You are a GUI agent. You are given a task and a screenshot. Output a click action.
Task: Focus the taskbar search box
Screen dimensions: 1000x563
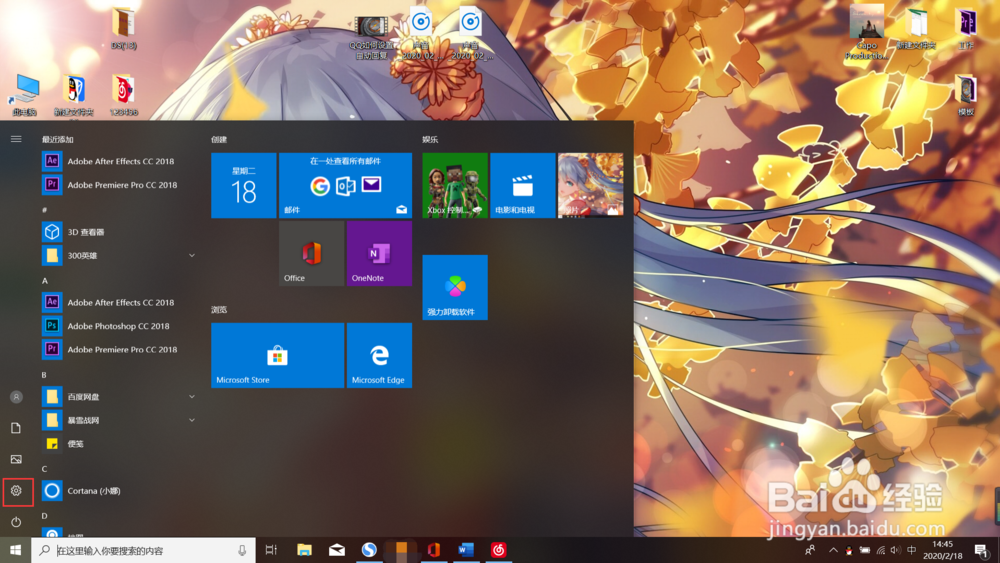[143, 550]
